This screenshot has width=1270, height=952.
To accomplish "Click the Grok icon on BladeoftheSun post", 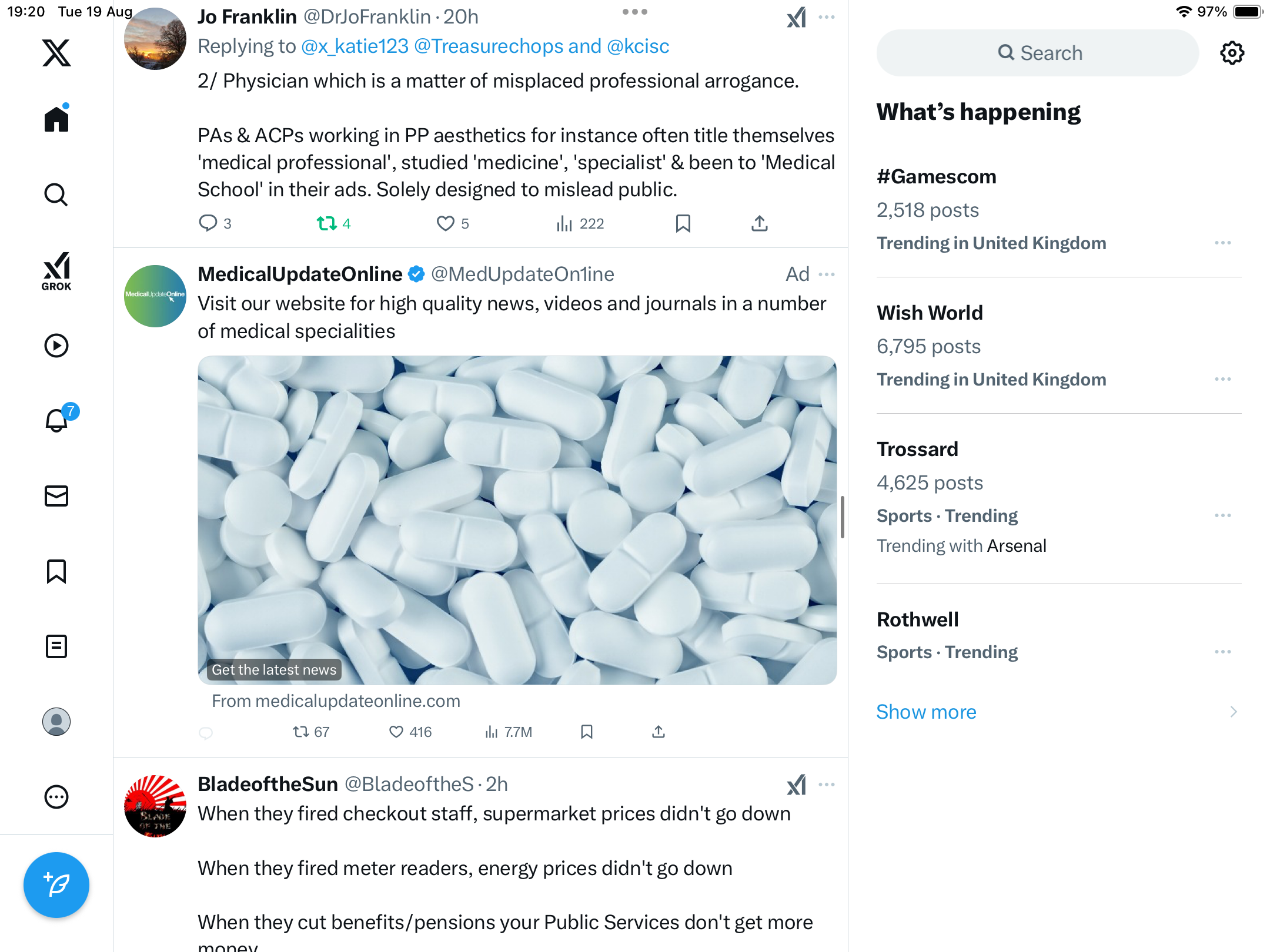I will pos(796,785).
